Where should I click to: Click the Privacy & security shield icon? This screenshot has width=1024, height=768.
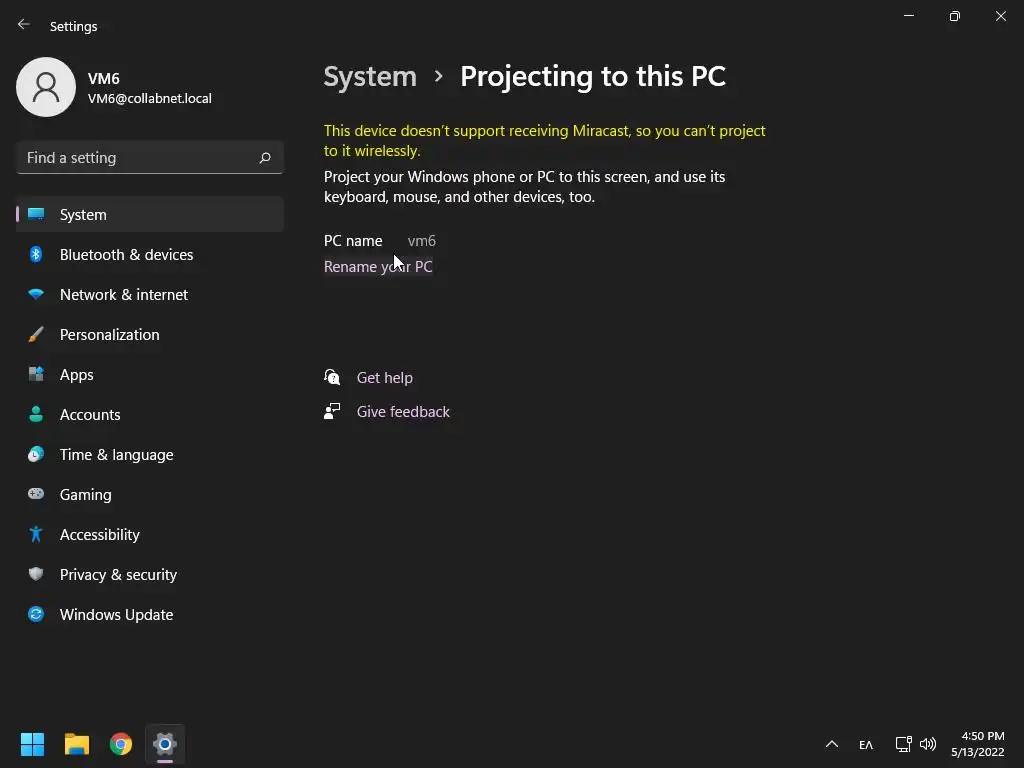pos(36,575)
